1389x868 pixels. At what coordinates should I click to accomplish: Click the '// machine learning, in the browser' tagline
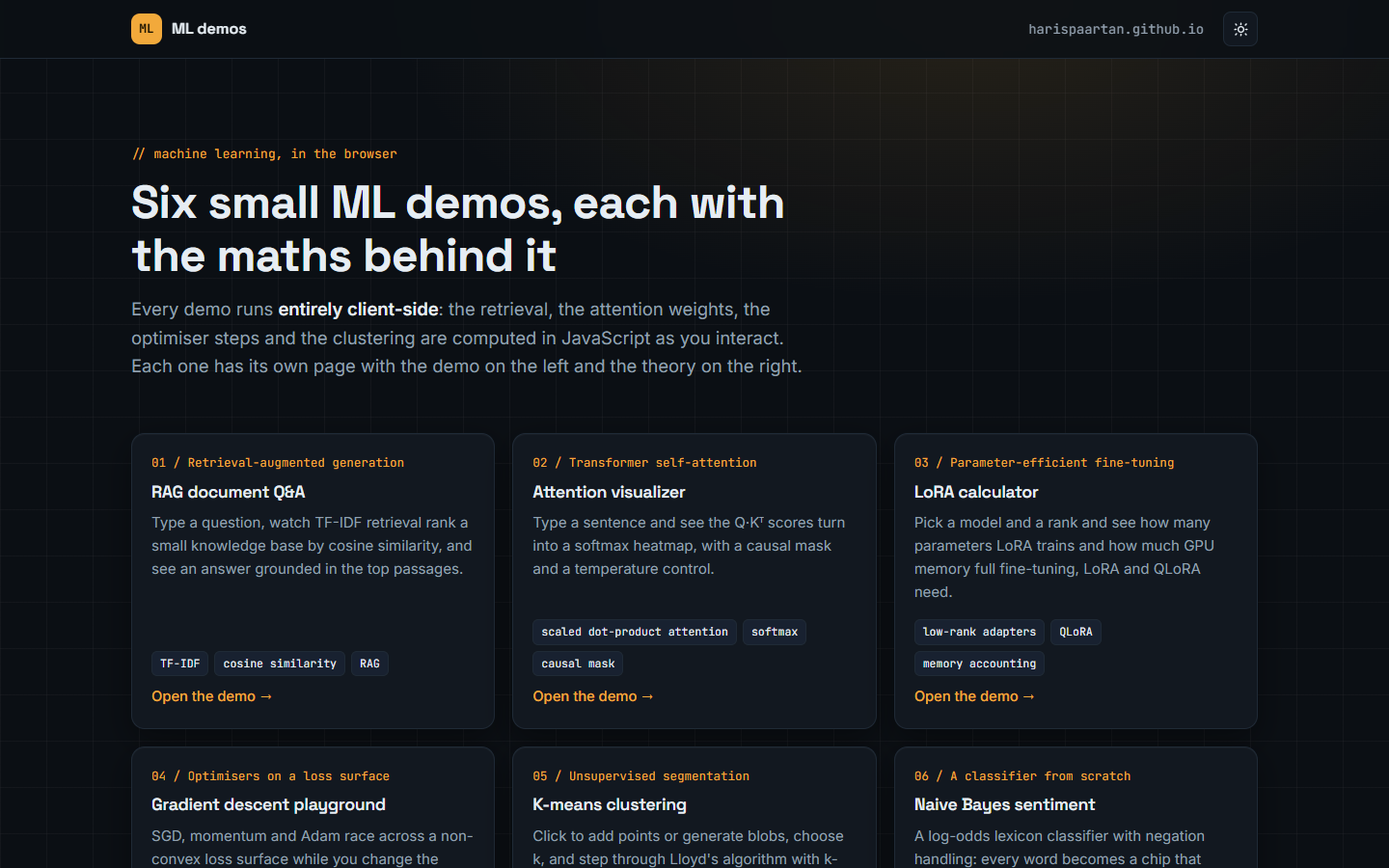click(264, 154)
